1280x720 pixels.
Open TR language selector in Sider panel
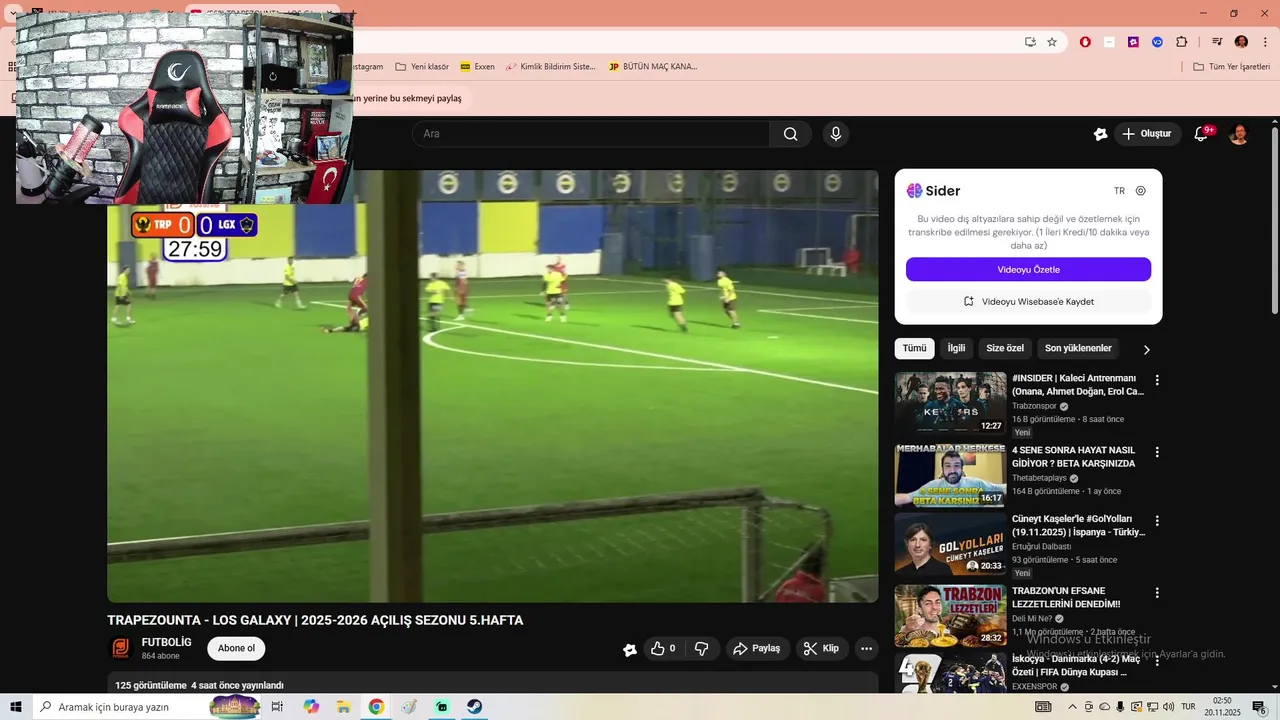click(x=1119, y=191)
